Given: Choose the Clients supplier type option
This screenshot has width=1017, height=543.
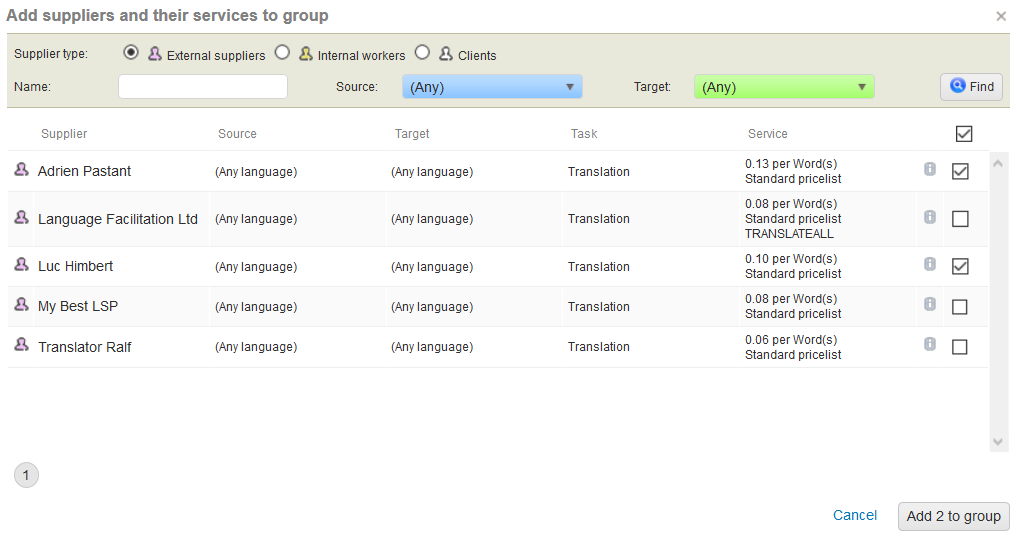Looking at the screenshot, I should (423, 53).
